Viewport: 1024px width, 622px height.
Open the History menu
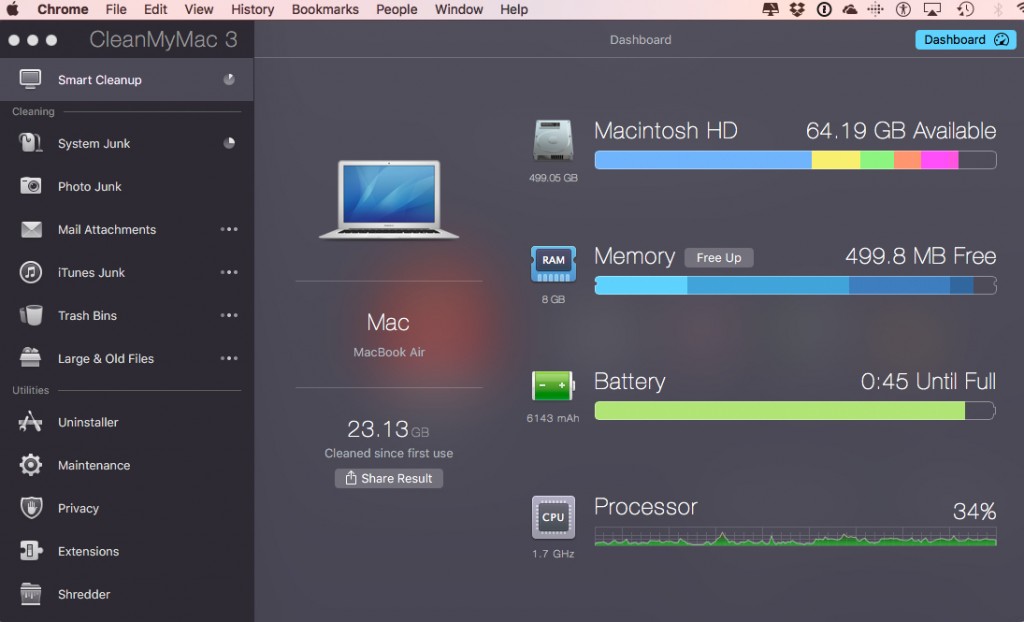point(252,9)
